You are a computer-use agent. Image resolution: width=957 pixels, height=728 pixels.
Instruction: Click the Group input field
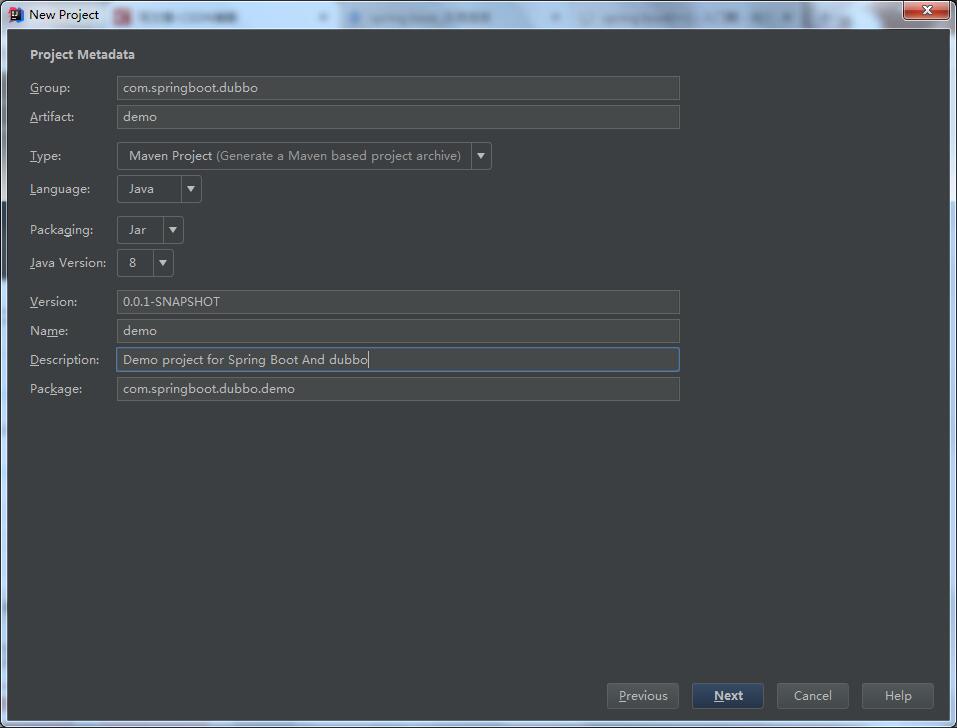pyautogui.click(x=398, y=88)
